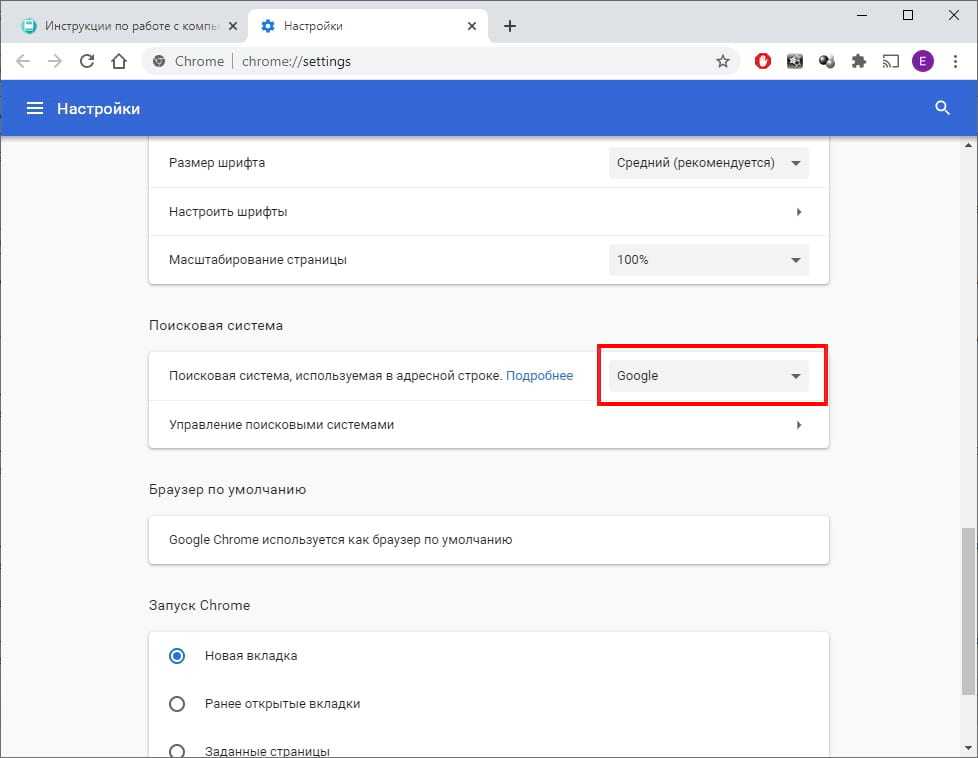The image size is (978, 758).
Task: Open the red ad blocker extension
Action: click(762, 61)
